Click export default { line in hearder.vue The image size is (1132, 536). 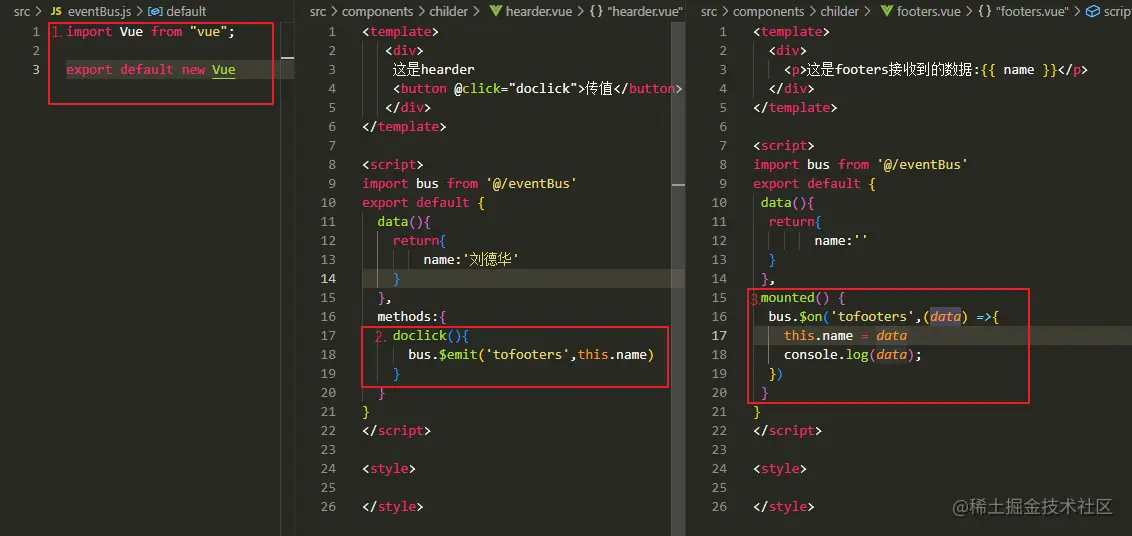tap(423, 202)
